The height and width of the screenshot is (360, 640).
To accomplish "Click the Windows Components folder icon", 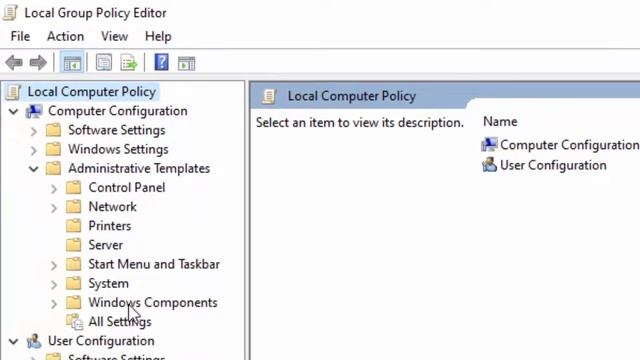I will pyautogui.click(x=74, y=302).
